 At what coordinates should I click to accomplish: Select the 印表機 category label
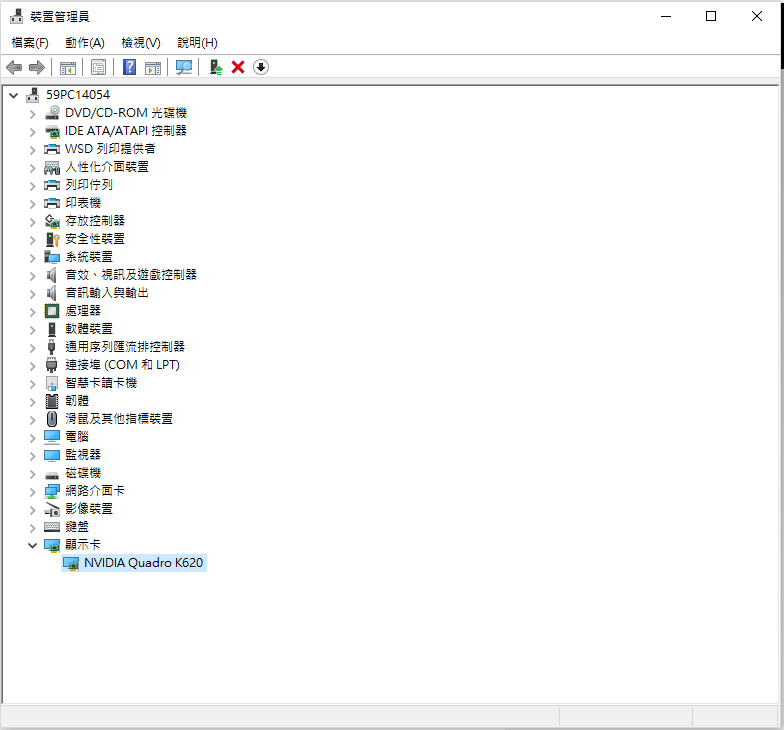[x=83, y=203]
